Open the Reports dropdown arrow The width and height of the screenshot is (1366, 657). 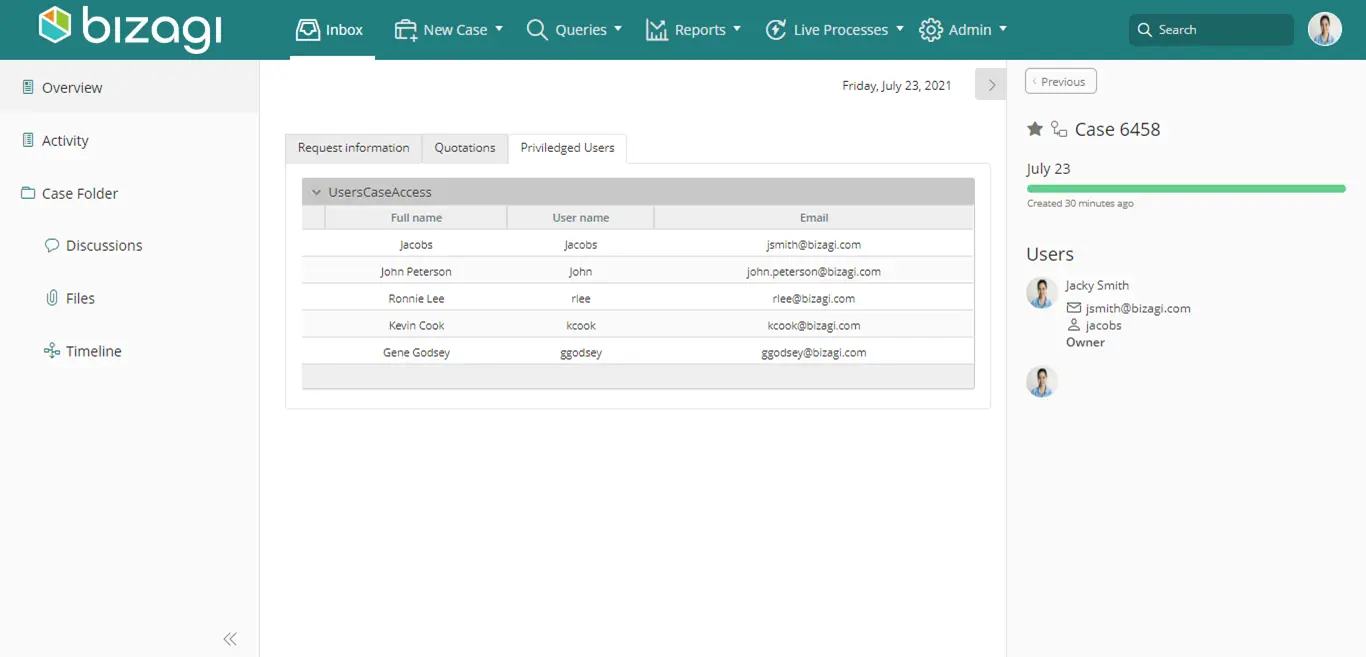pyautogui.click(x=737, y=29)
